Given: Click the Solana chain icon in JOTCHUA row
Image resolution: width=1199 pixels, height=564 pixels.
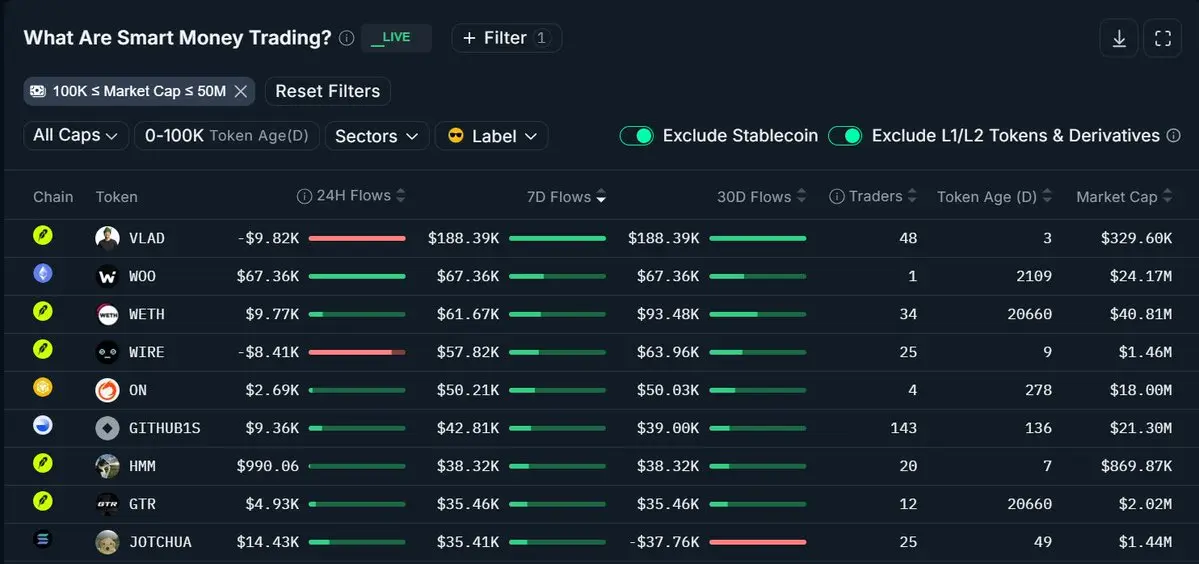Looking at the screenshot, I should 43,540.
